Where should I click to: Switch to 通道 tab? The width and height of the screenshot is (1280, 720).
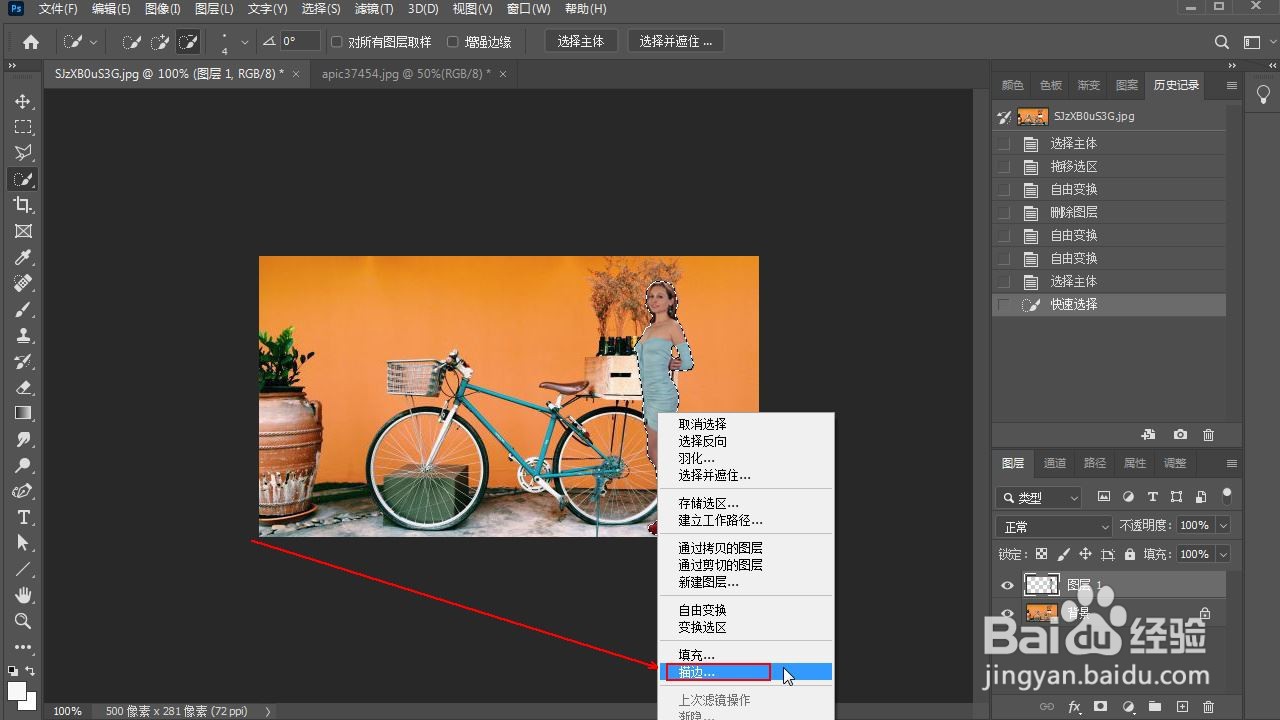(1054, 463)
